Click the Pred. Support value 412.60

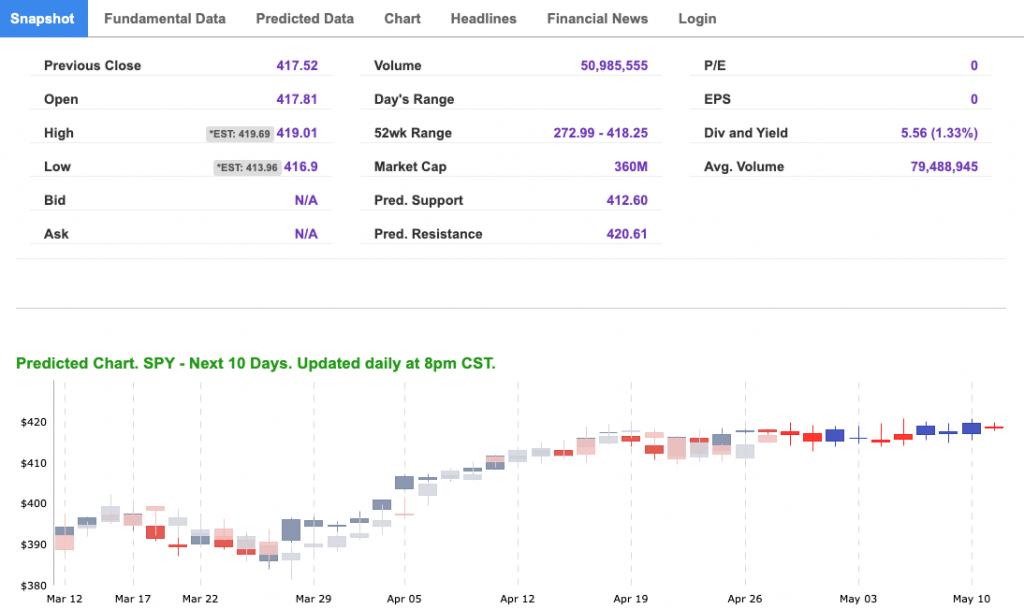point(627,200)
